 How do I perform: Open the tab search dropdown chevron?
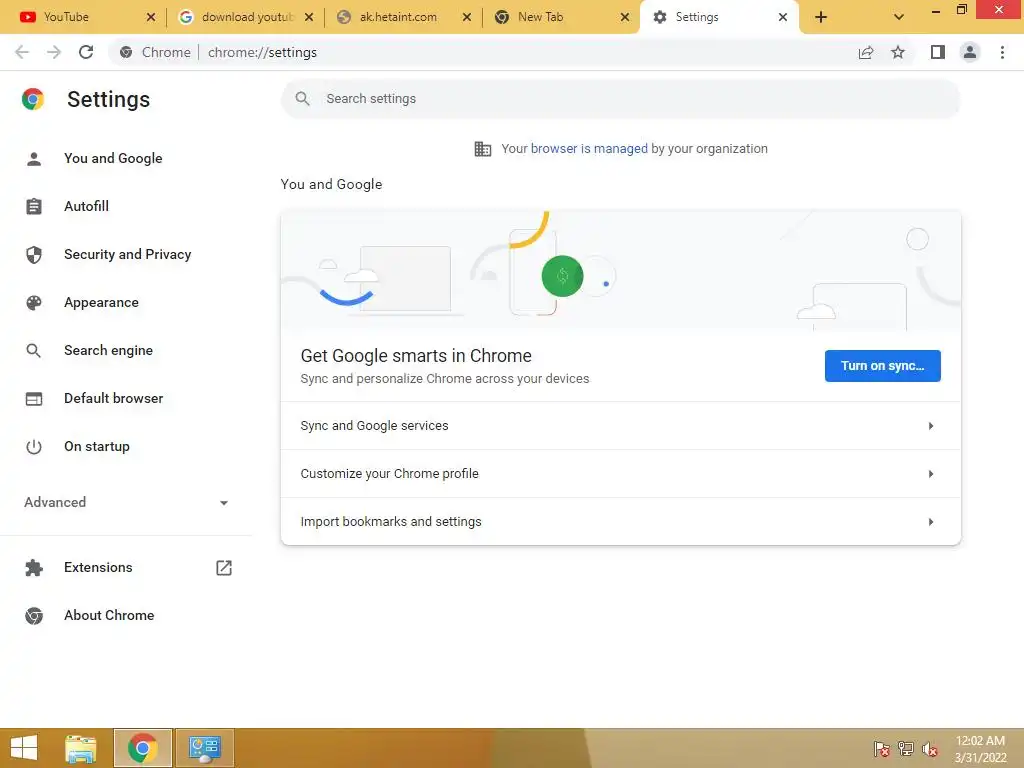tap(899, 17)
